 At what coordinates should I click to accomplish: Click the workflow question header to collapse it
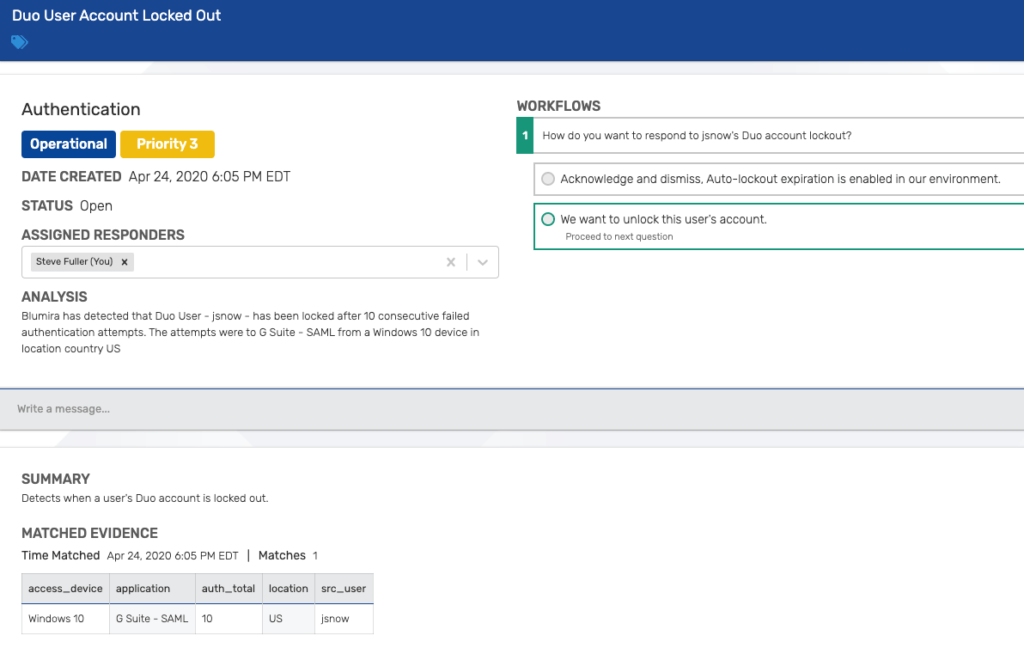[700, 135]
